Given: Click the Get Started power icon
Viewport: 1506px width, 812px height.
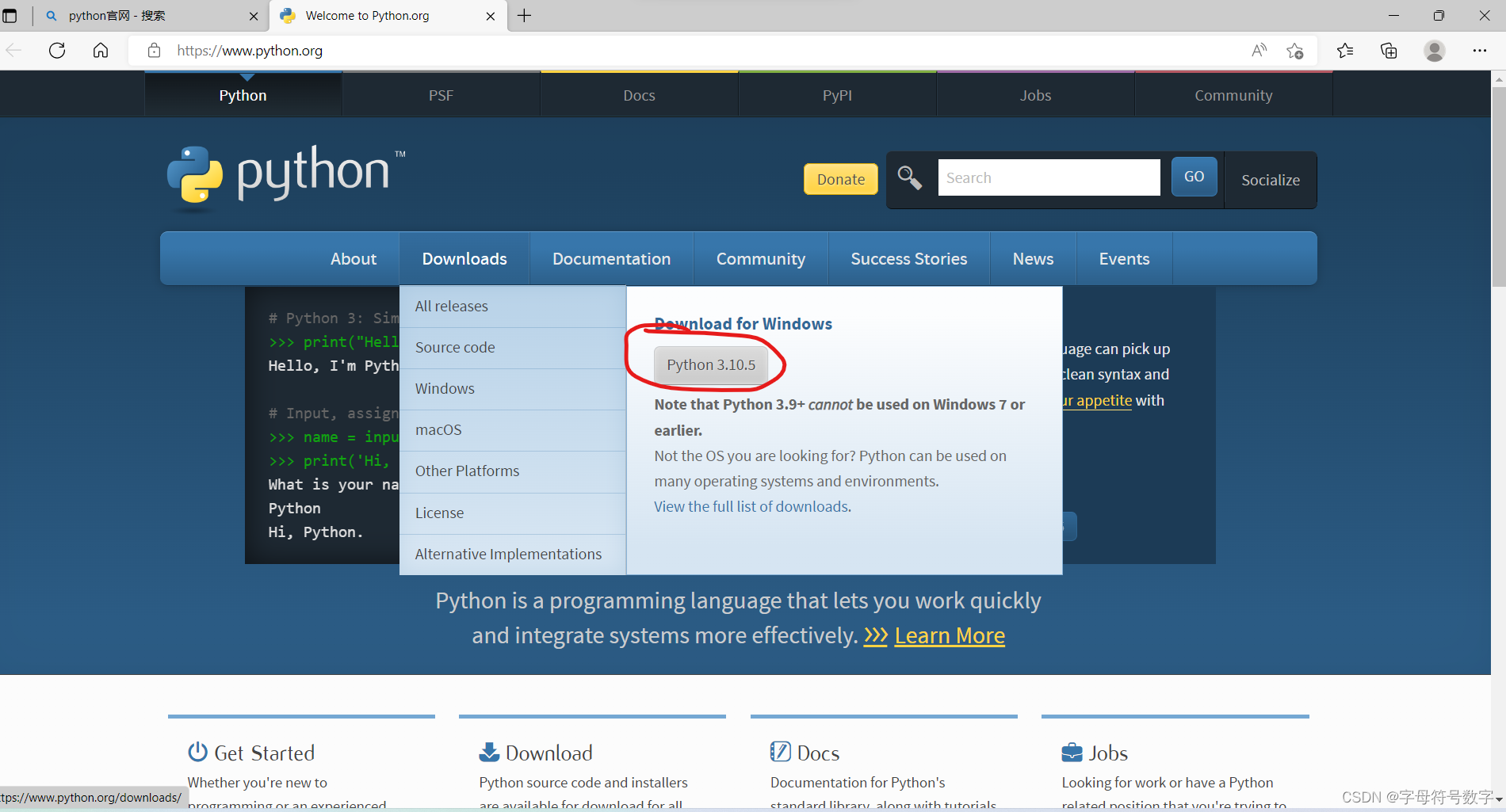Looking at the screenshot, I should pyautogui.click(x=197, y=751).
